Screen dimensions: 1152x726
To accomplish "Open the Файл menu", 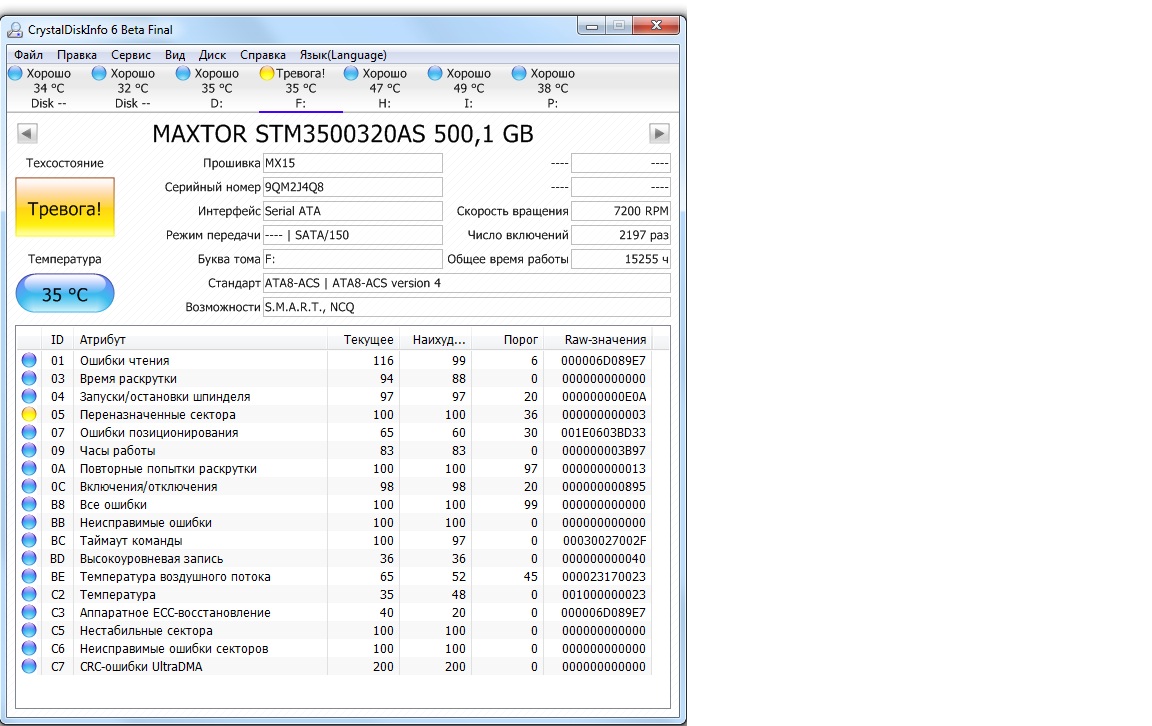I will click(x=28, y=55).
